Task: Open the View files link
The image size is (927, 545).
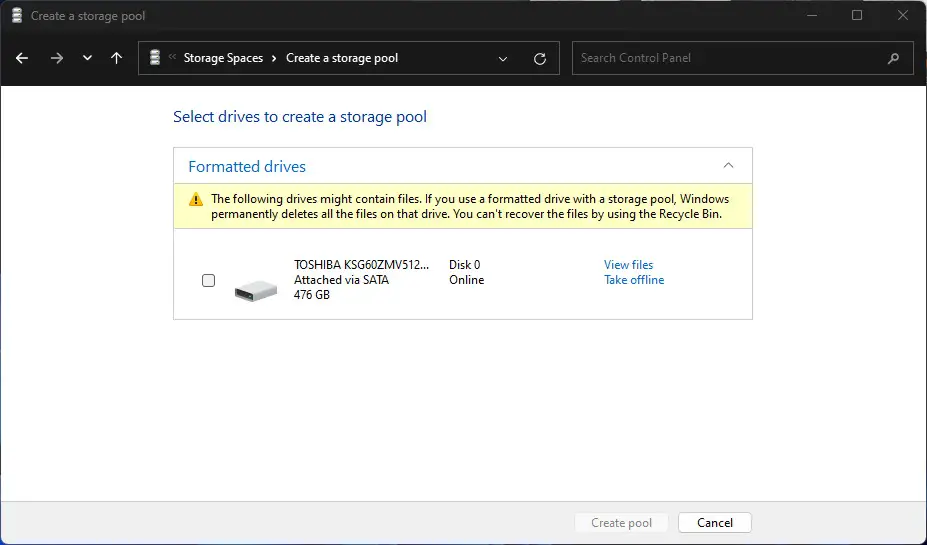Action: (628, 264)
